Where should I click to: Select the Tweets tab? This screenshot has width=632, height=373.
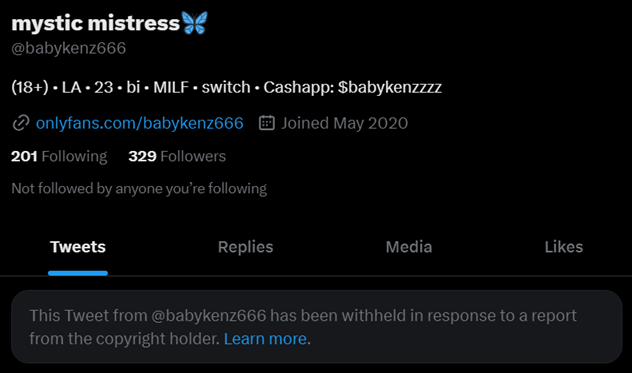(78, 247)
